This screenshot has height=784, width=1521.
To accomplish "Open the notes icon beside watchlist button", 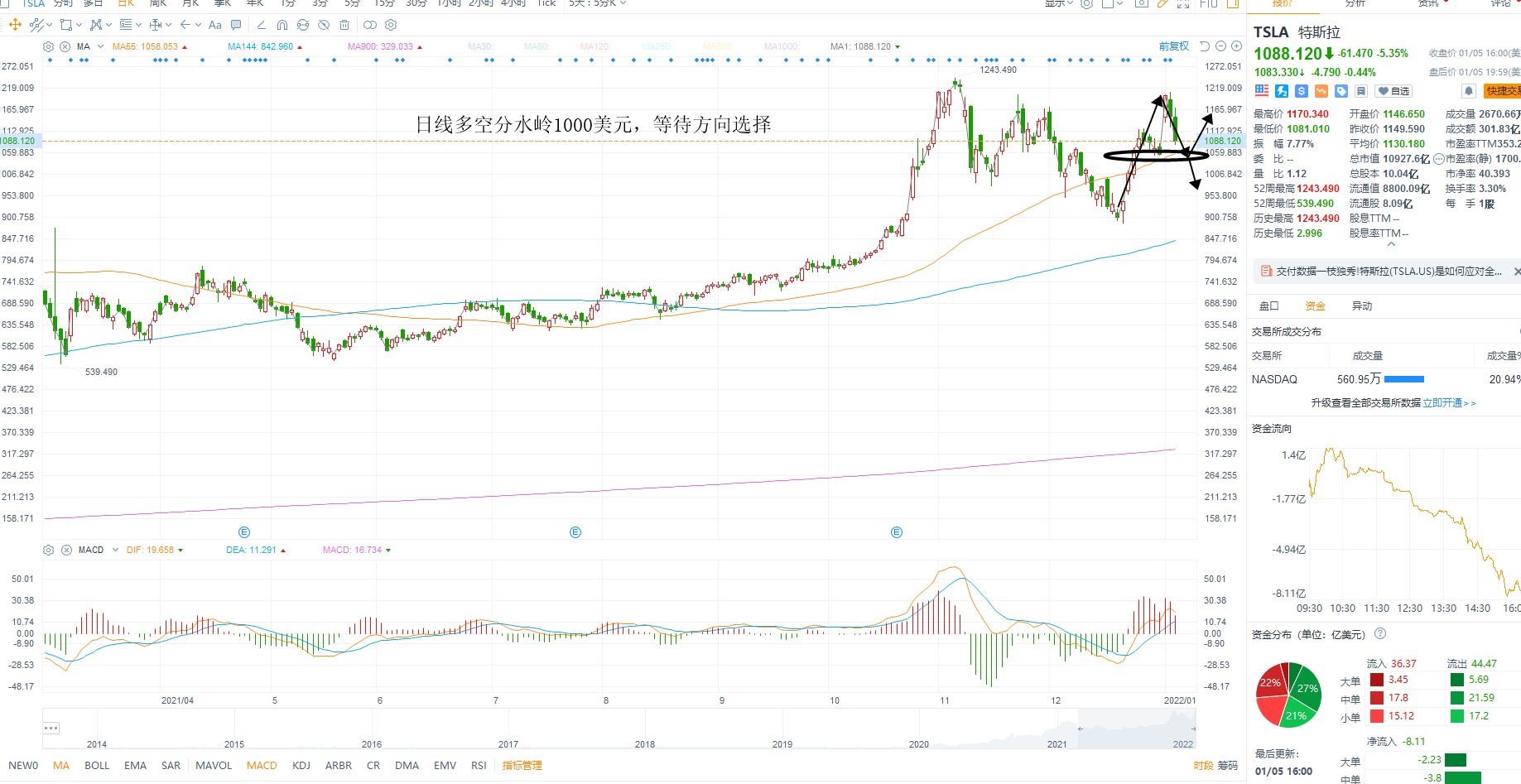I will click(x=1361, y=91).
